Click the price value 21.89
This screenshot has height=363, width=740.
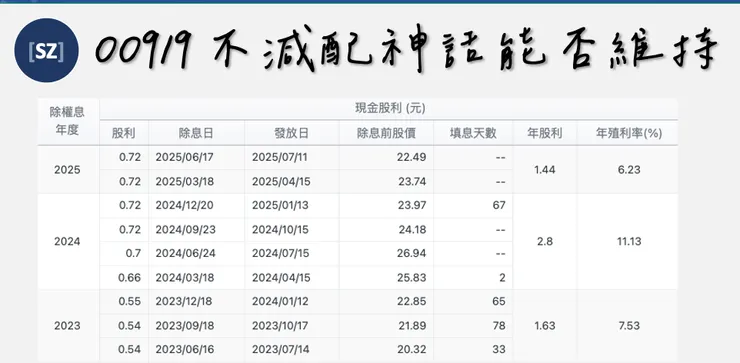click(412, 325)
